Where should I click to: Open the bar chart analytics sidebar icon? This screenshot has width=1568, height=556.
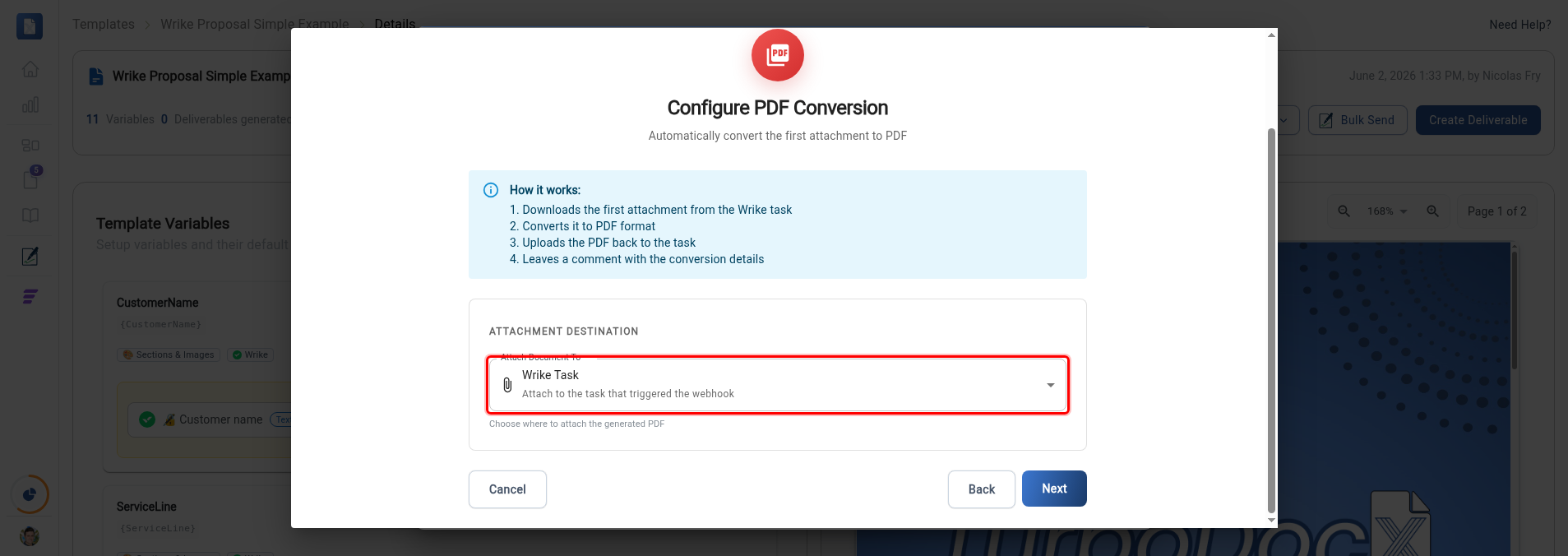click(x=30, y=104)
